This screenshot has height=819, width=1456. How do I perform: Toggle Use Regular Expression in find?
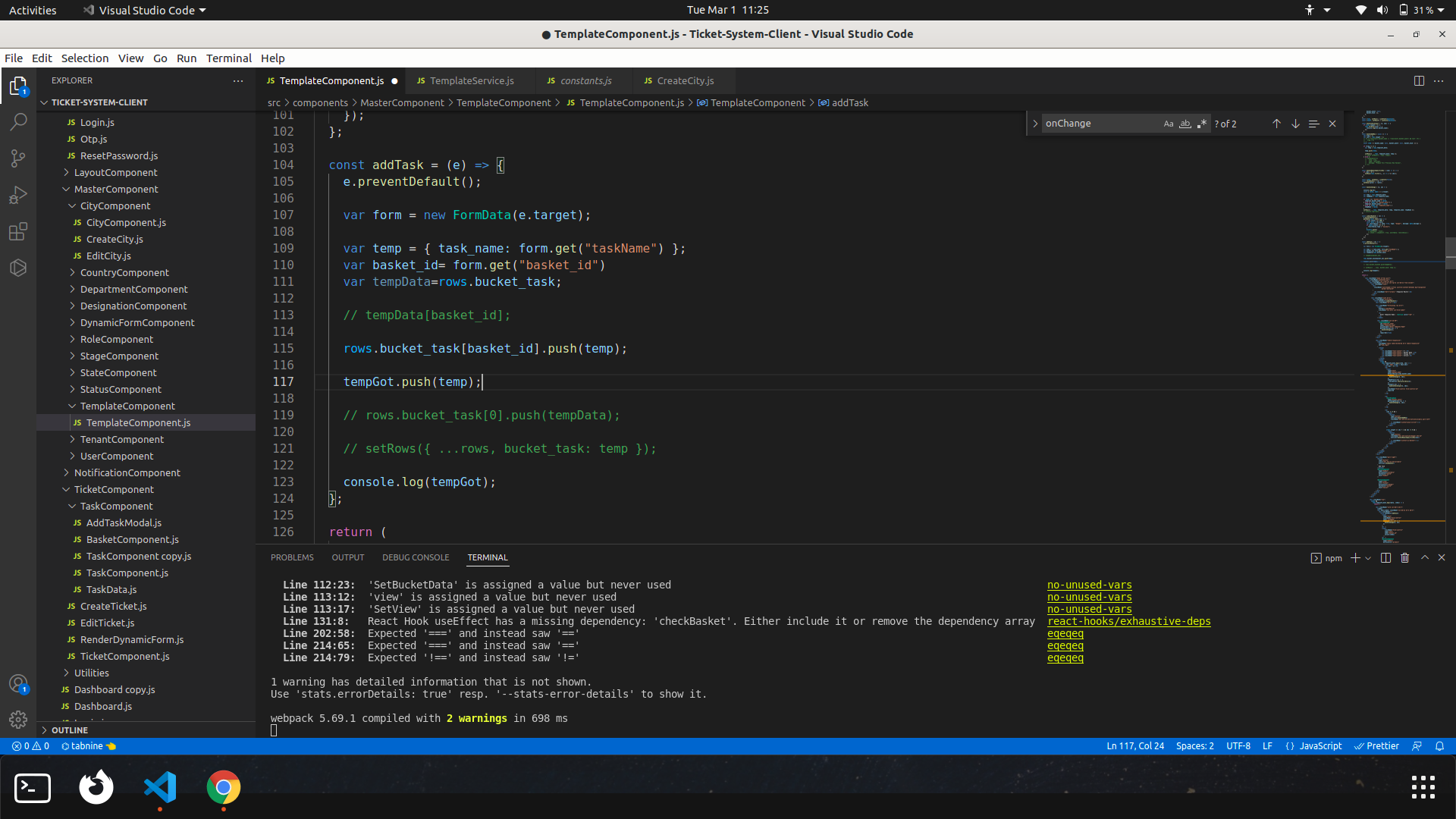1202,124
